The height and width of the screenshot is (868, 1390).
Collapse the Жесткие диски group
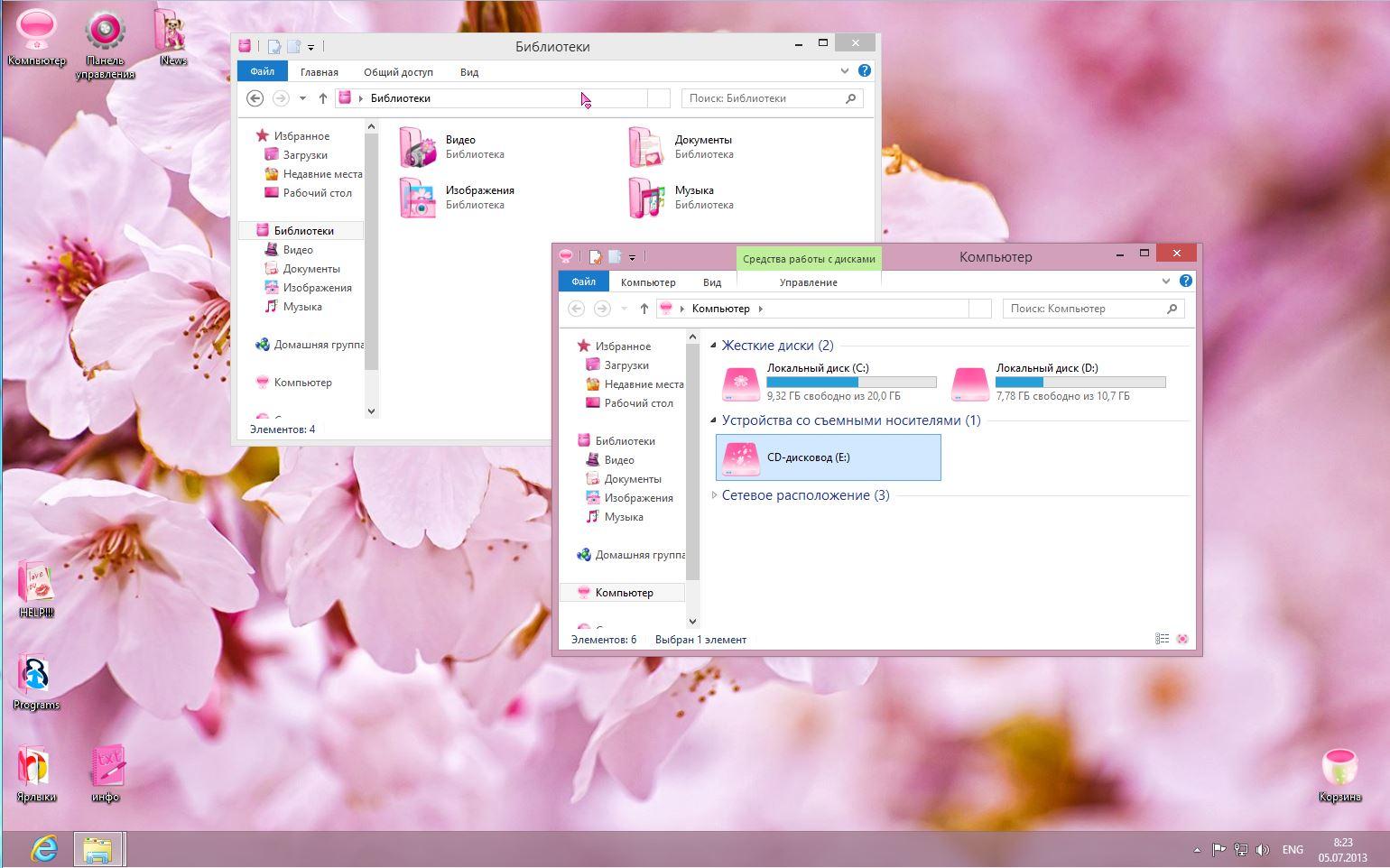click(x=714, y=346)
